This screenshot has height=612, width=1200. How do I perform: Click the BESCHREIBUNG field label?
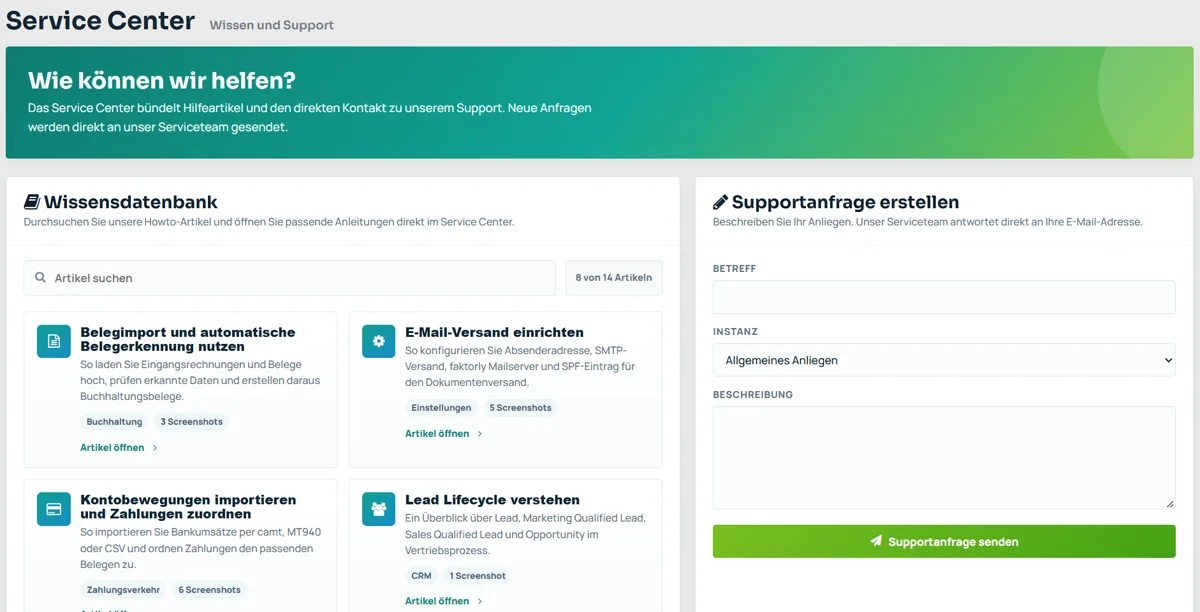[753, 395]
